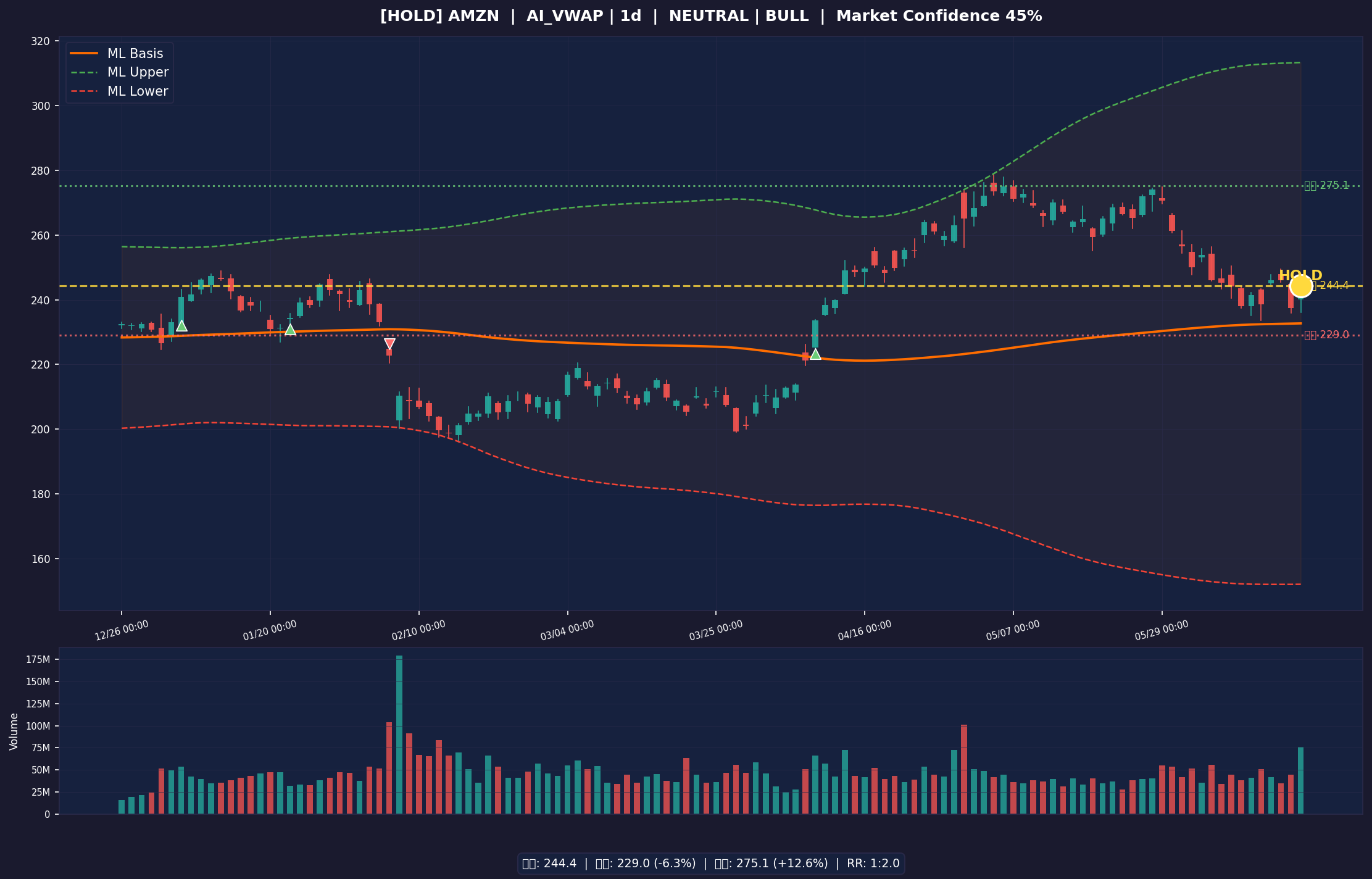The width and height of the screenshot is (1372, 879).
Task: Click the "12/26 00:00" date axis label
Action: (x=122, y=630)
